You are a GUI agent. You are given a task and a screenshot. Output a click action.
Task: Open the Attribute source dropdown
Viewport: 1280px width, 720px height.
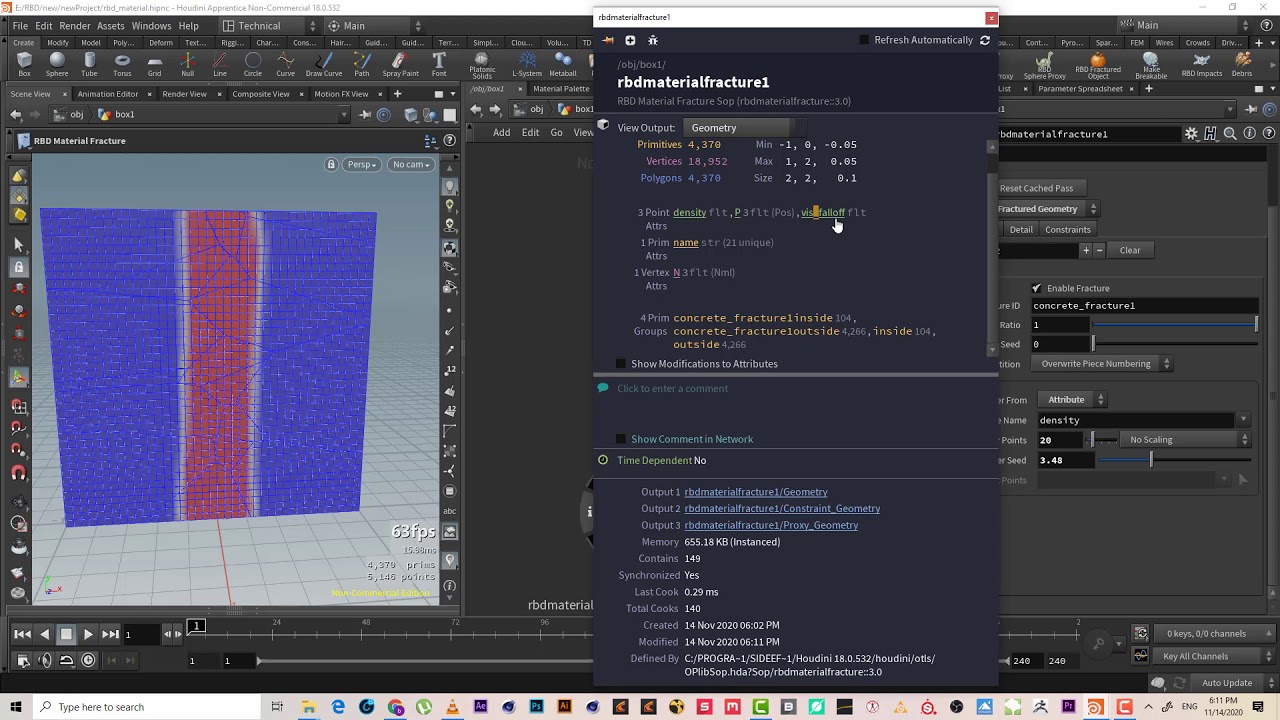(1071, 400)
